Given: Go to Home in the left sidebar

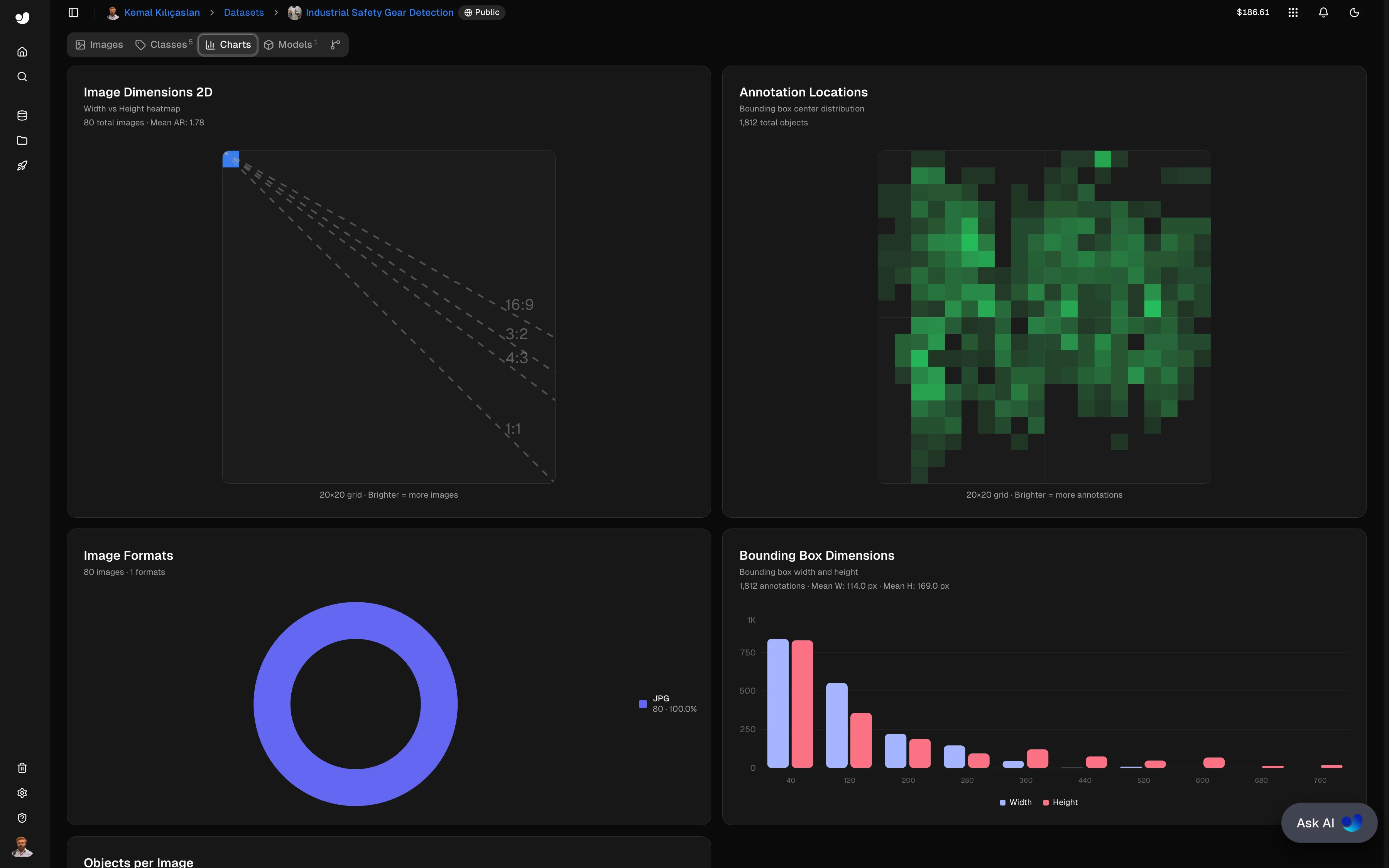Looking at the screenshot, I should pos(22,52).
